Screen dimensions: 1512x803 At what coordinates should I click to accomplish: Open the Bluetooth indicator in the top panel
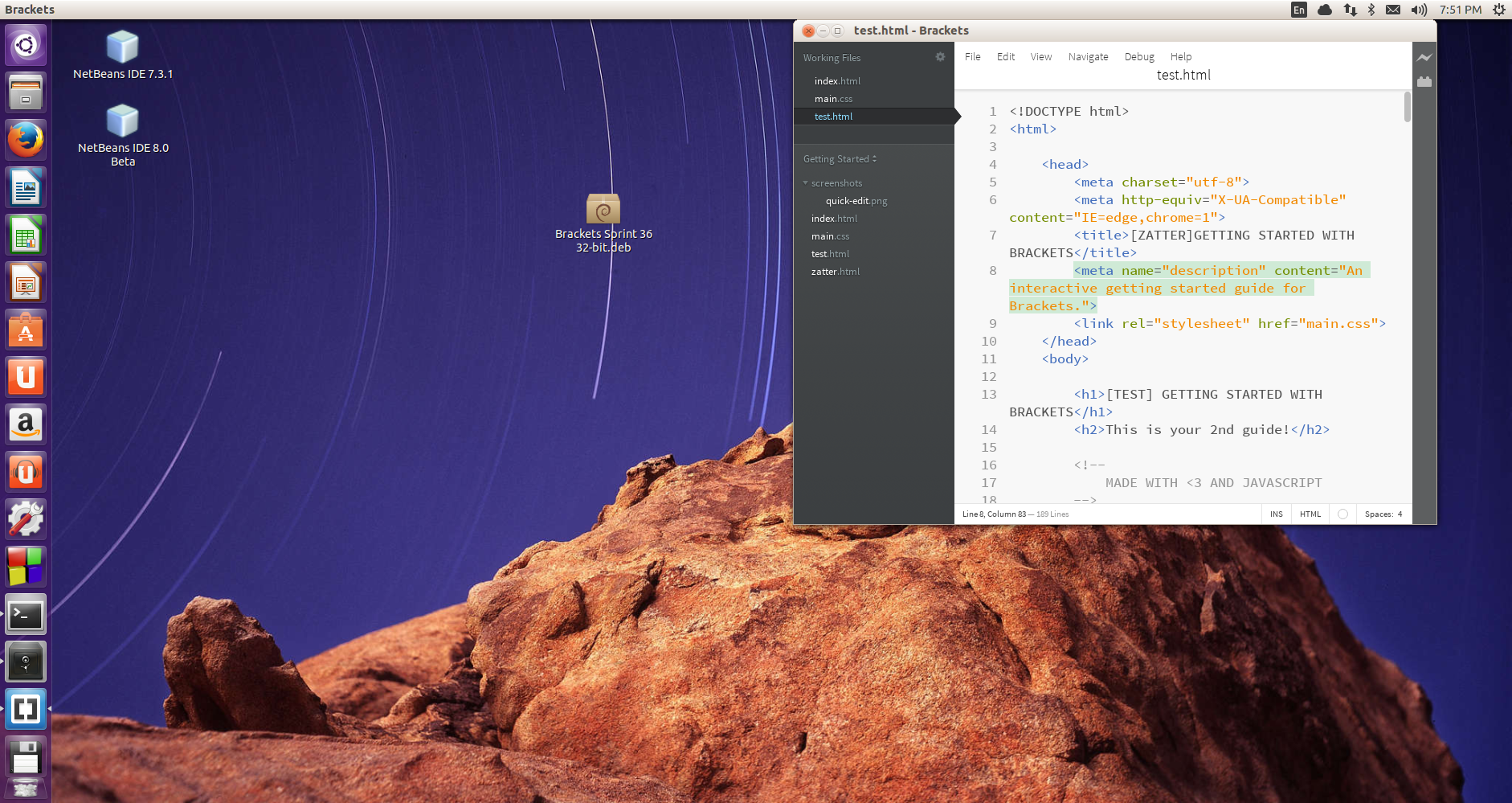click(1371, 10)
